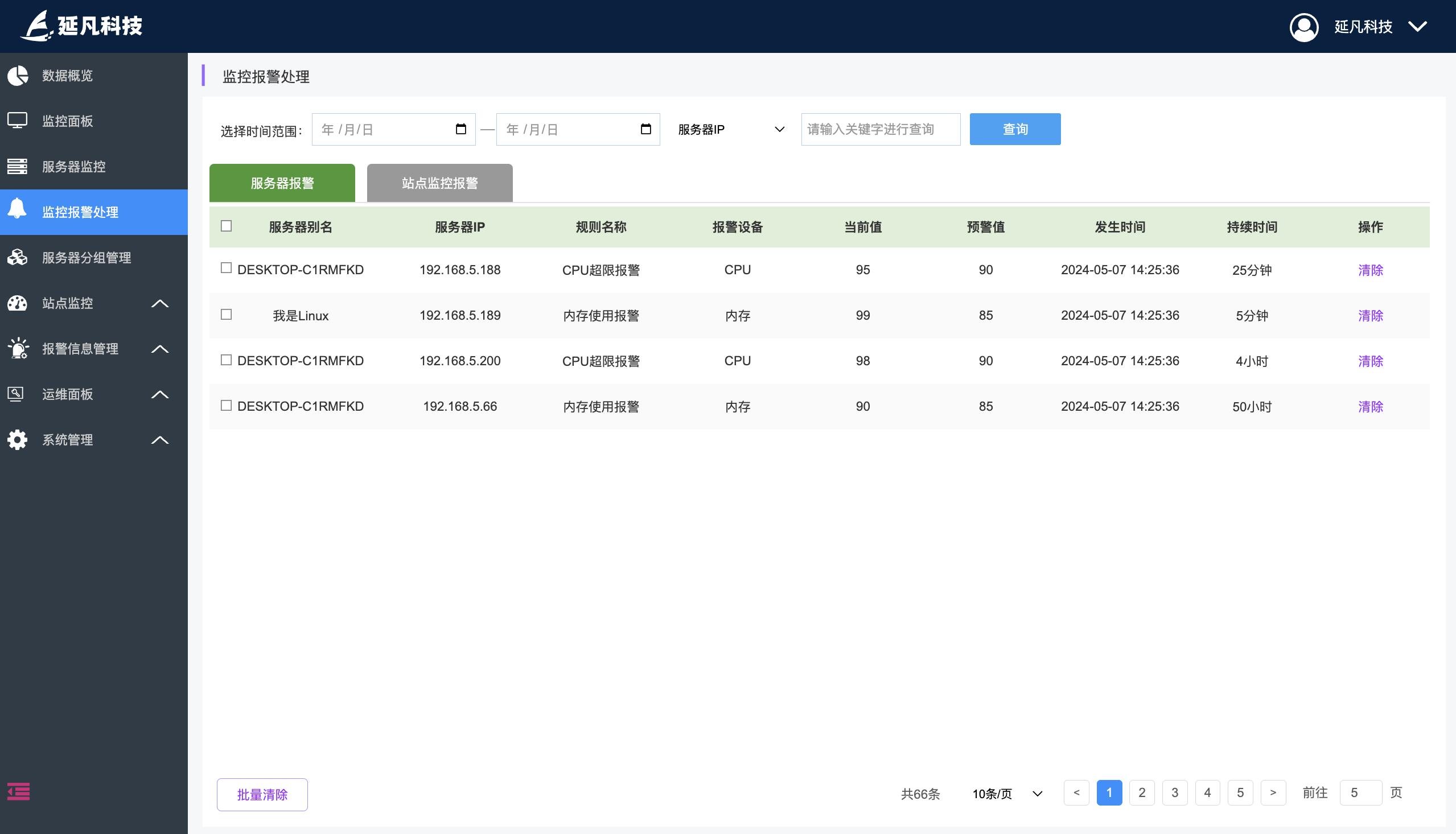Click the keyword search input field
The height and width of the screenshot is (834, 1456).
[880, 130]
